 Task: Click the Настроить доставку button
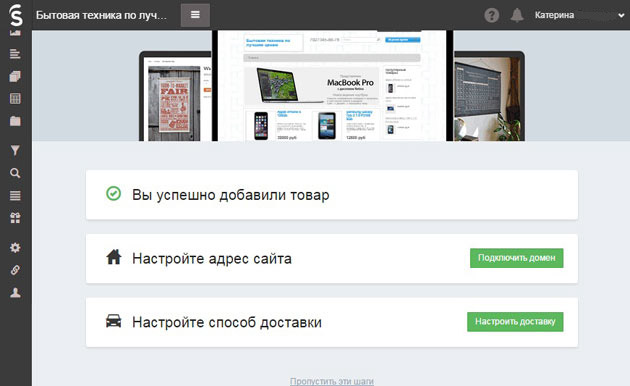[515, 322]
